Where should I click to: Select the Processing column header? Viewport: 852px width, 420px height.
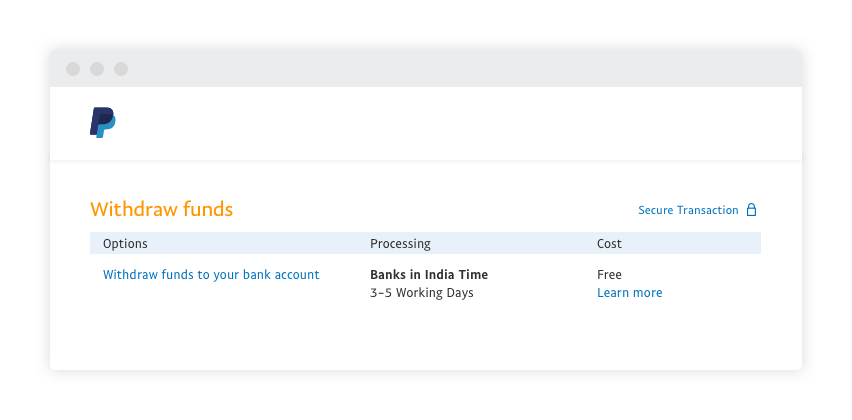coord(400,244)
